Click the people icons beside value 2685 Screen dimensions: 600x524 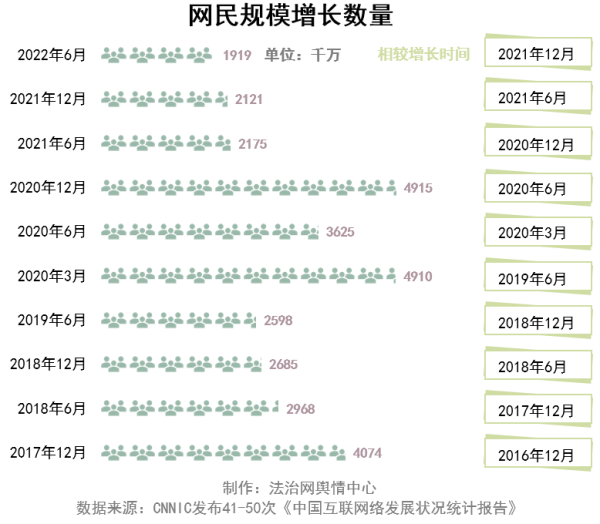click(x=183, y=364)
